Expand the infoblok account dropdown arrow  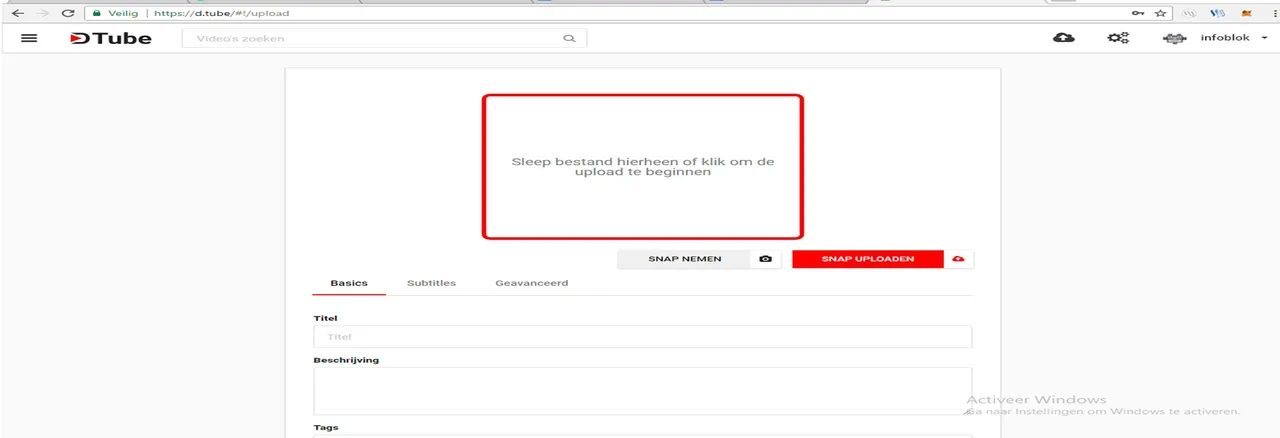[x=1264, y=38]
